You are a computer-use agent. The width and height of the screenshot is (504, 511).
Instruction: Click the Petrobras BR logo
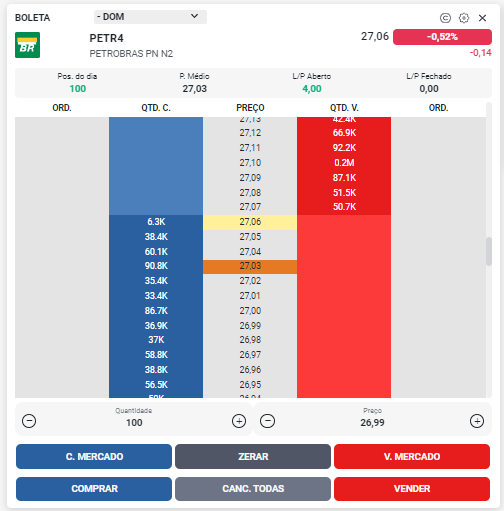[x=27, y=45]
